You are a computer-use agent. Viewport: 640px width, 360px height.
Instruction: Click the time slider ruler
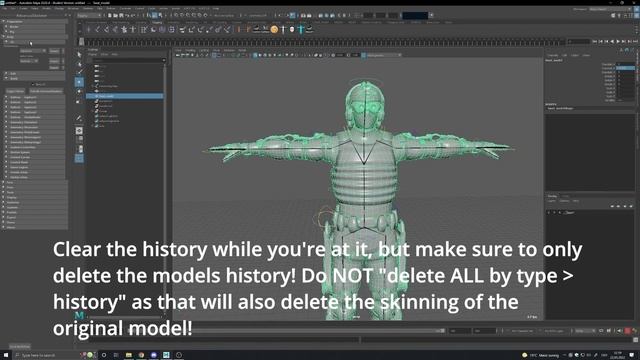[322, 42]
